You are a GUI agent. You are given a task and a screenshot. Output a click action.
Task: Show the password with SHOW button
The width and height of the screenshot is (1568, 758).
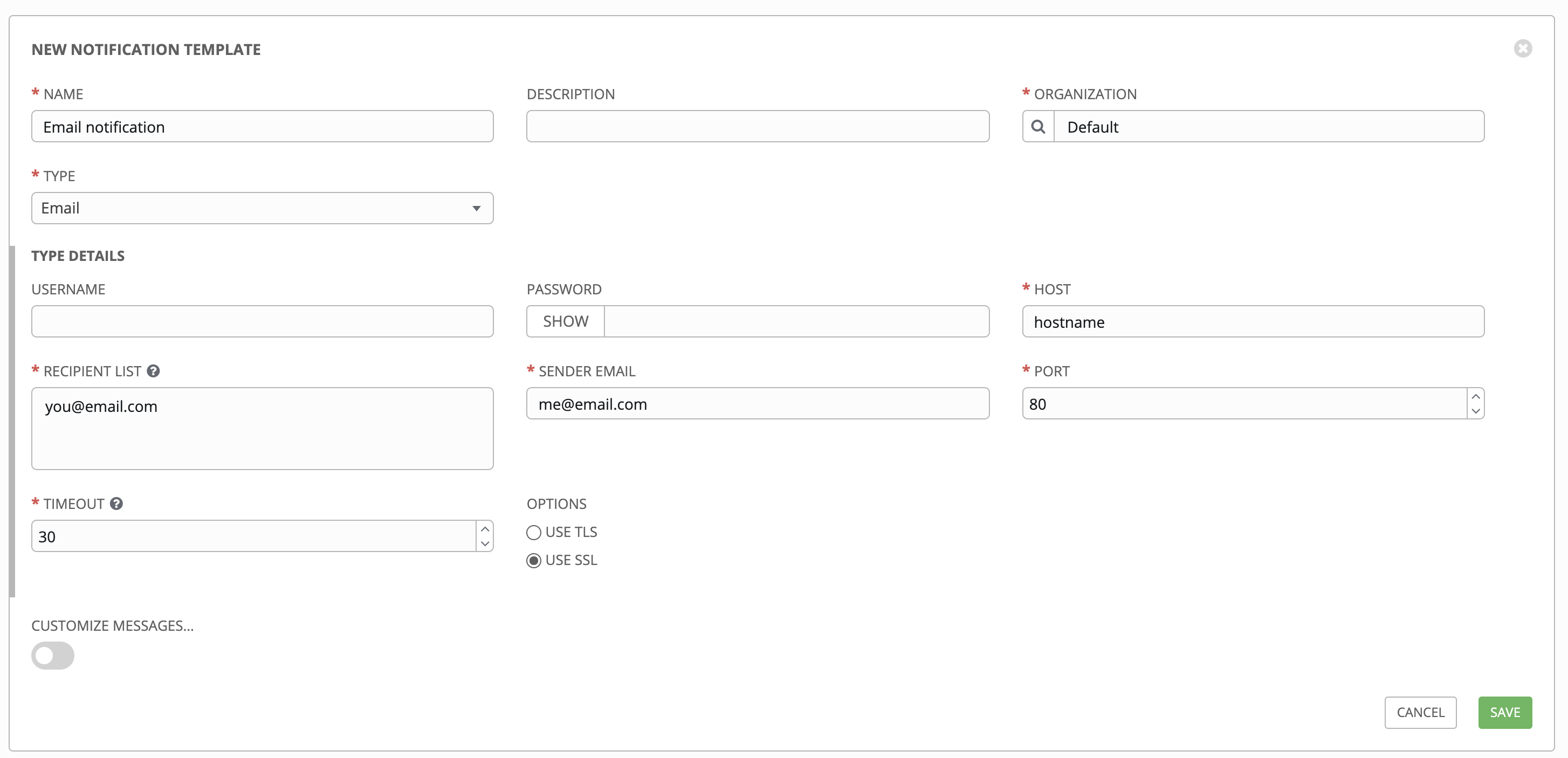[x=566, y=321]
